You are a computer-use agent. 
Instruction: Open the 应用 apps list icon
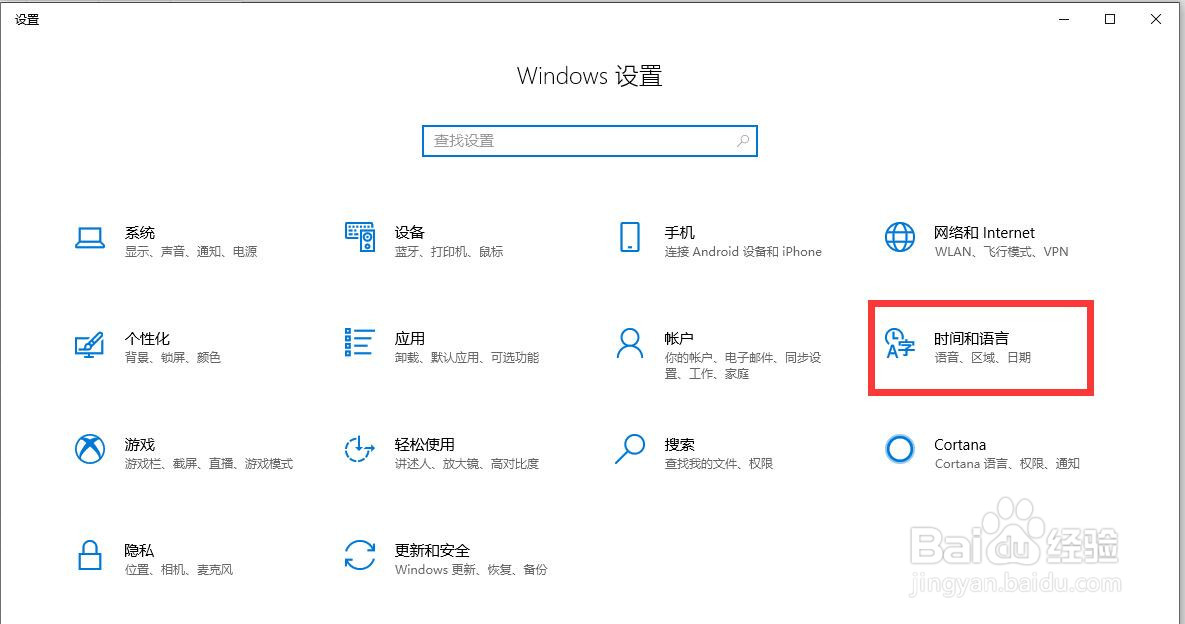click(x=360, y=342)
